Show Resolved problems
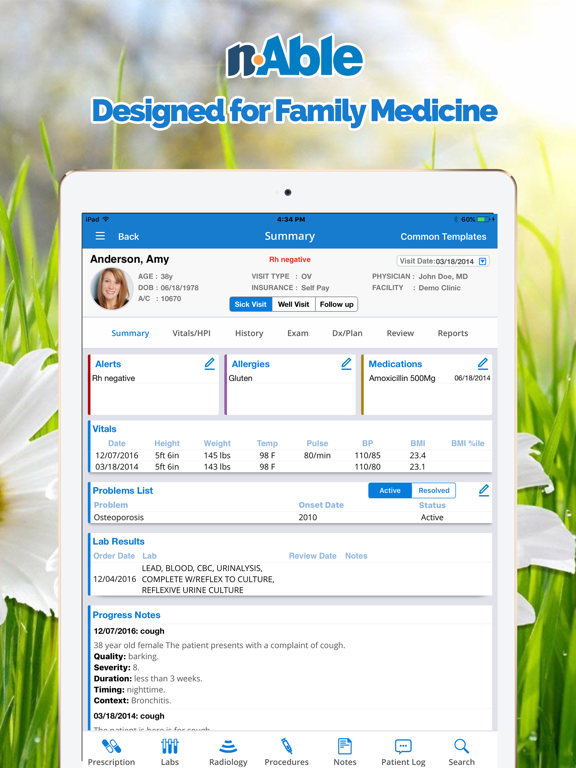Screen dimensions: 576x768 (x=434, y=490)
